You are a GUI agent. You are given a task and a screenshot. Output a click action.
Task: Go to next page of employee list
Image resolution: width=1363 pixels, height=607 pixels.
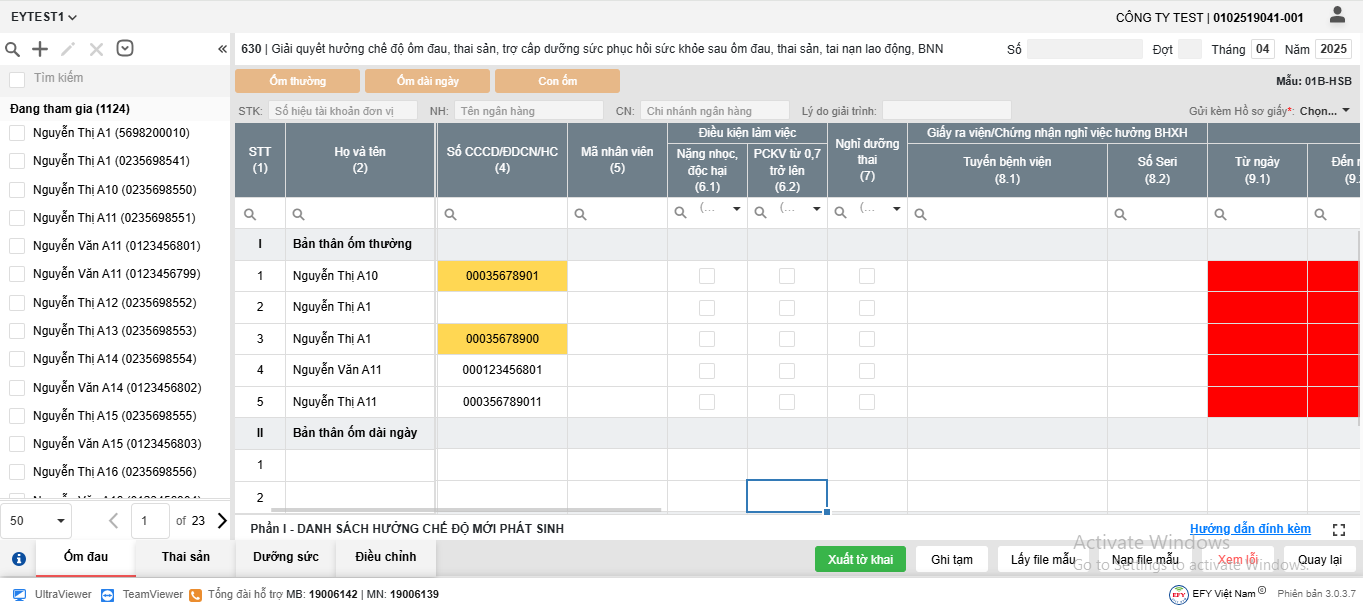coord(222,520)
